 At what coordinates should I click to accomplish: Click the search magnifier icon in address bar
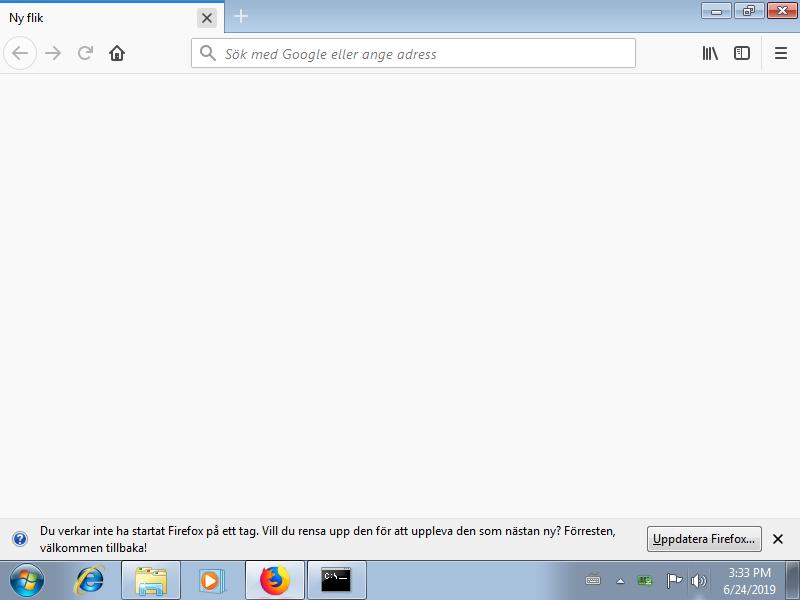tap(208, 53)
